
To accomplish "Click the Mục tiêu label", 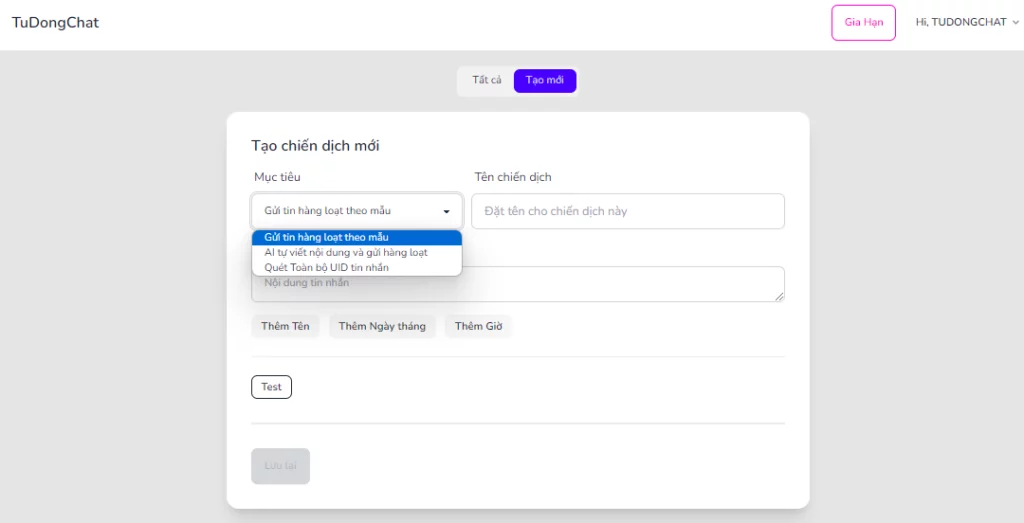I will pos(278,177).
